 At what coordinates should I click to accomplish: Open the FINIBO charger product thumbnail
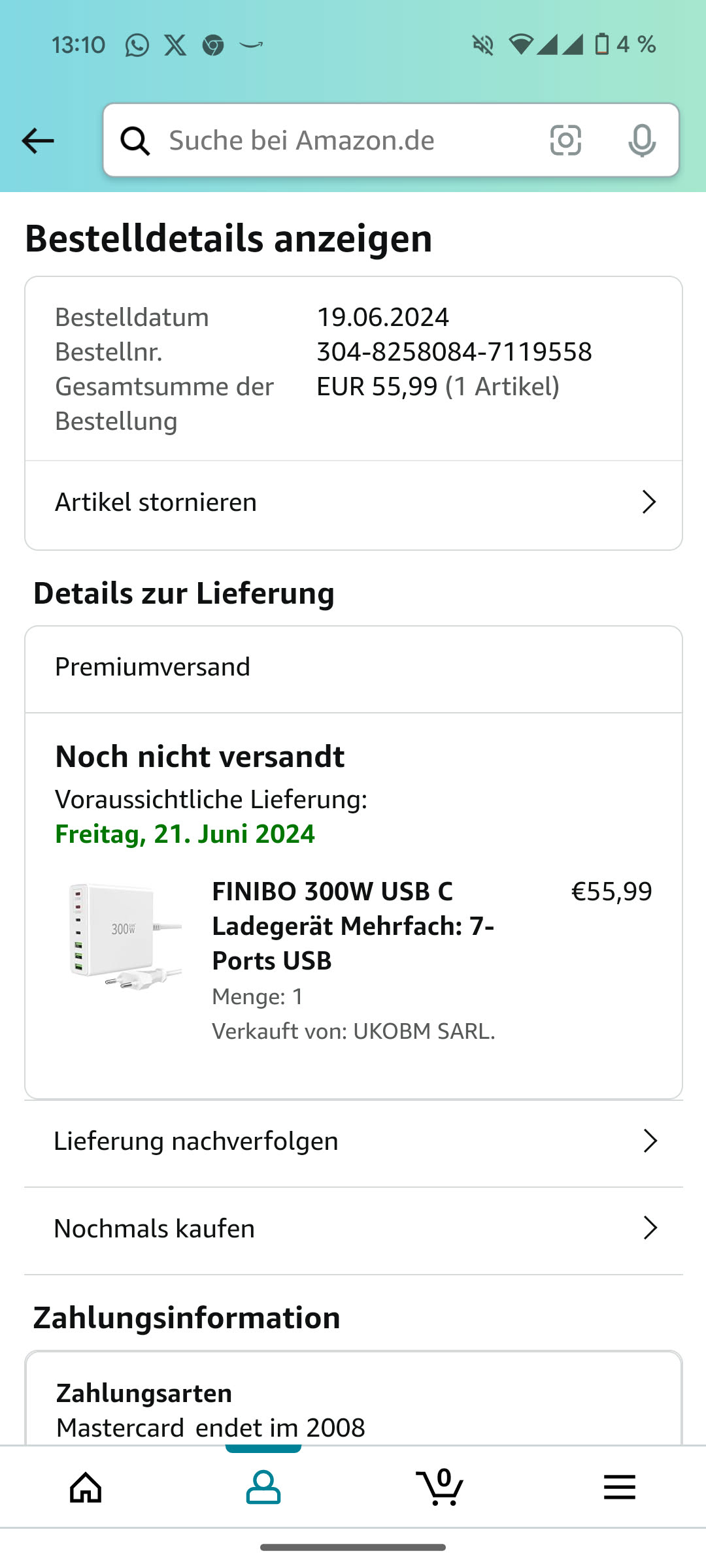pyautogui.click(x=125, y=935)
